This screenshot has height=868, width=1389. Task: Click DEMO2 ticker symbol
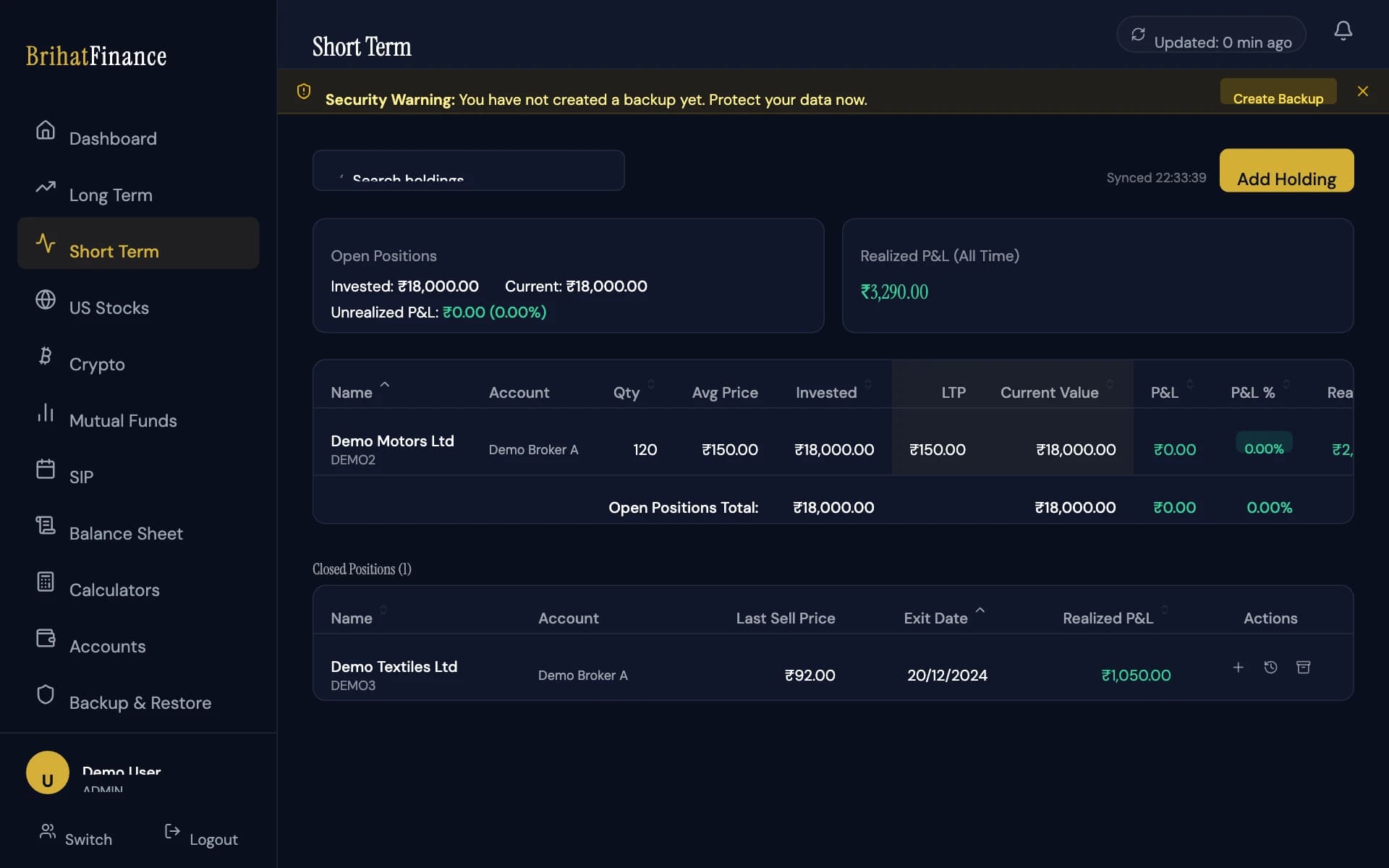pyautogui.click(x=353, y=459)
